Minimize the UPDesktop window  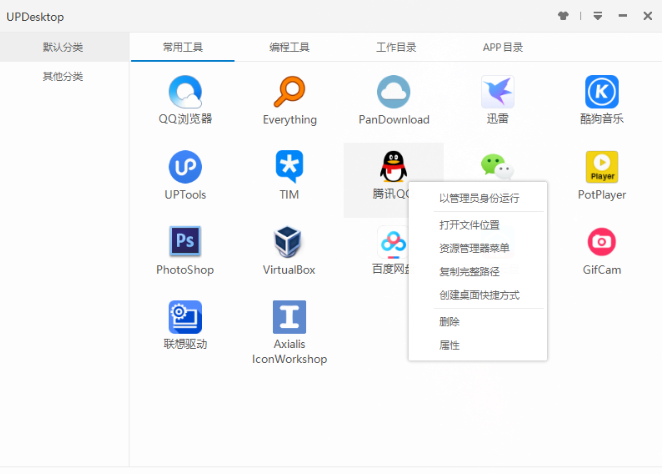(x=623, y=16)
